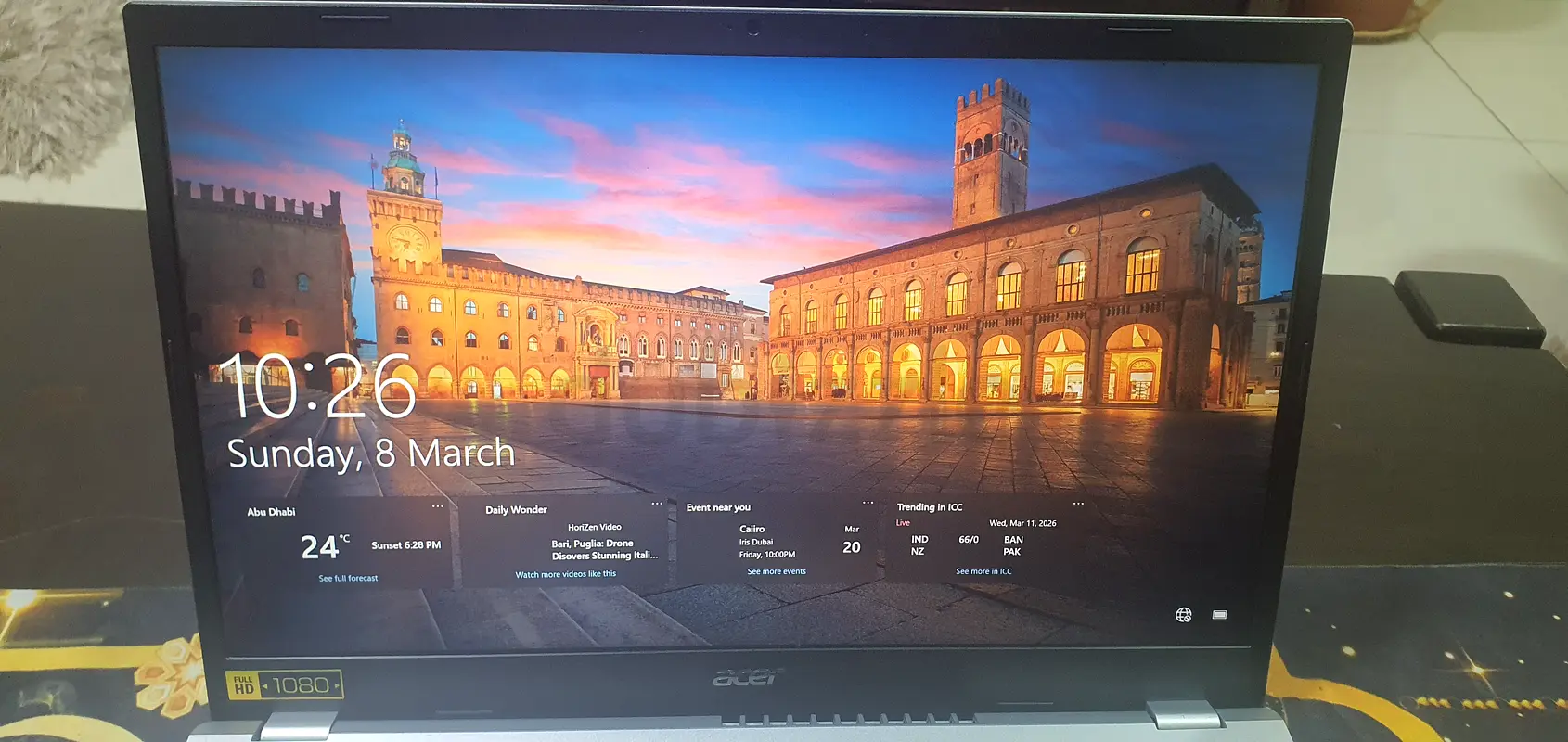
Task: Click See full forecast link
Action: (348, 578)
